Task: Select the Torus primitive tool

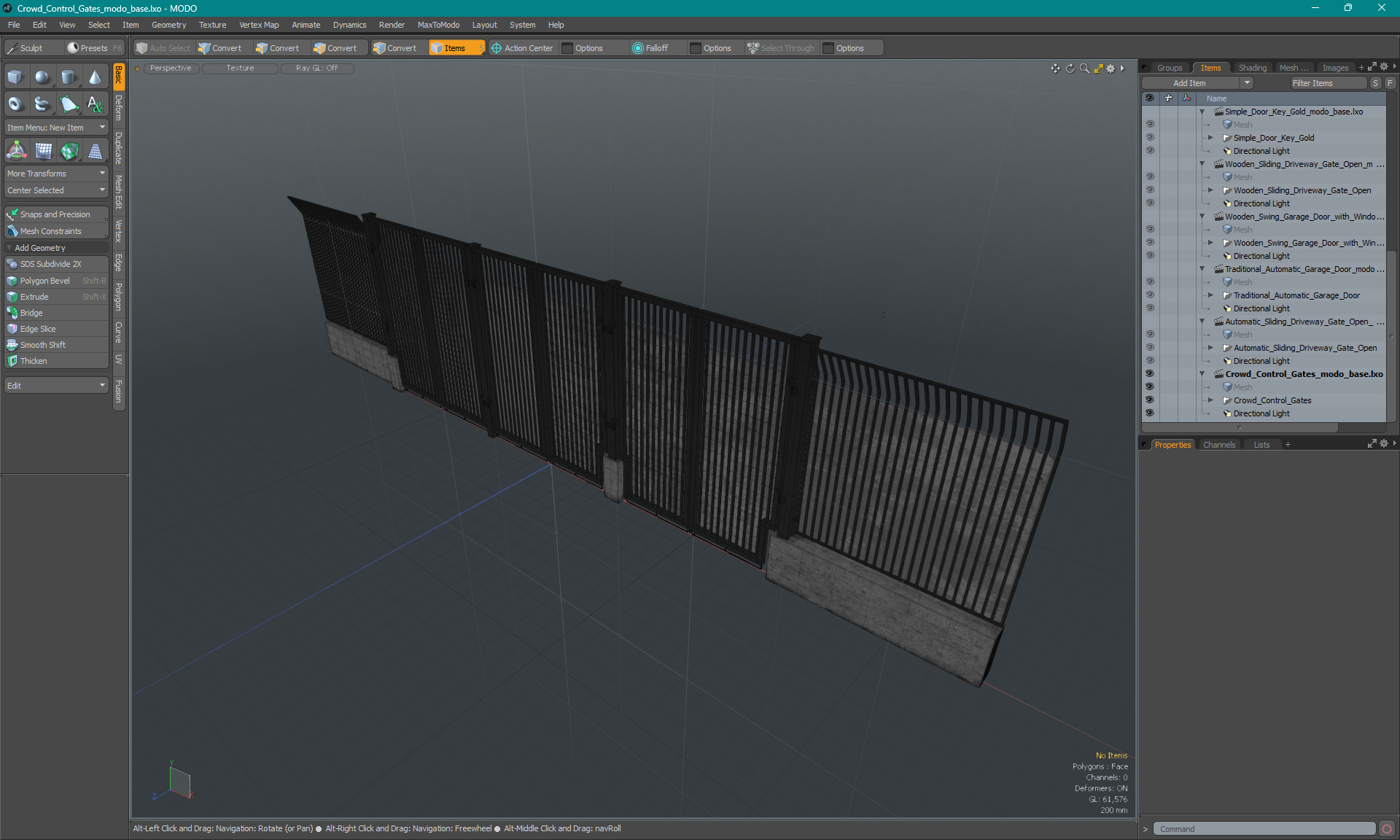Action: coord(15,104)
